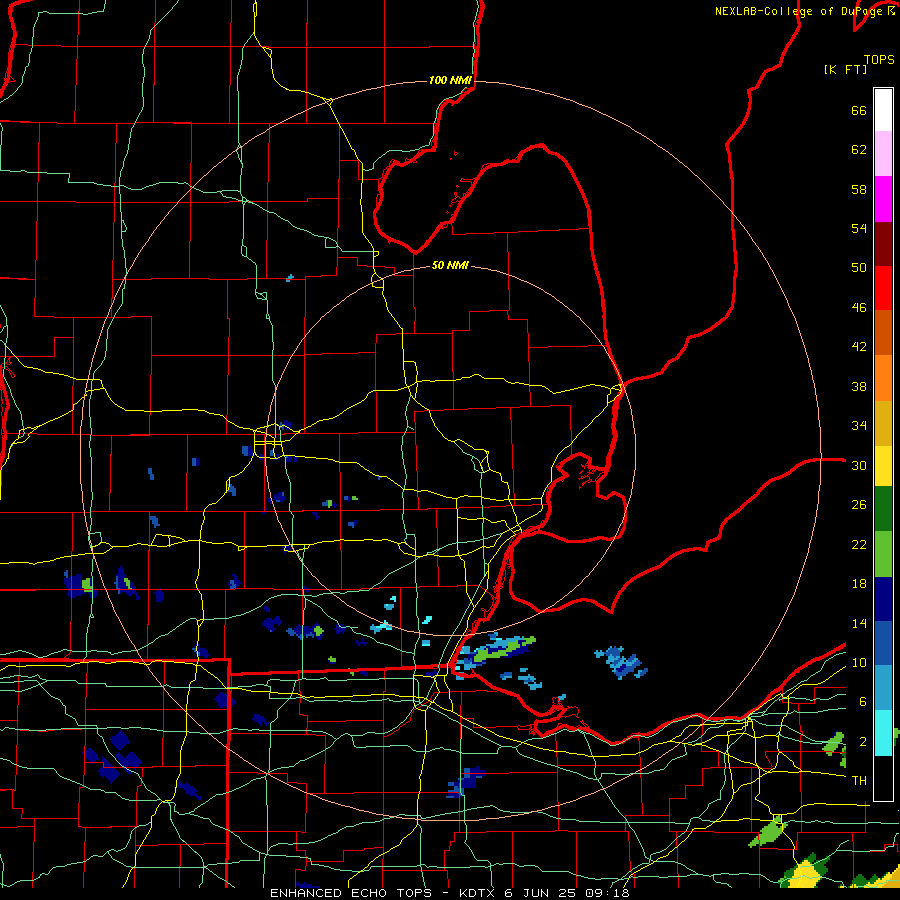
Task: Click the 30 legend value
Action: click(x=859, y=465)
